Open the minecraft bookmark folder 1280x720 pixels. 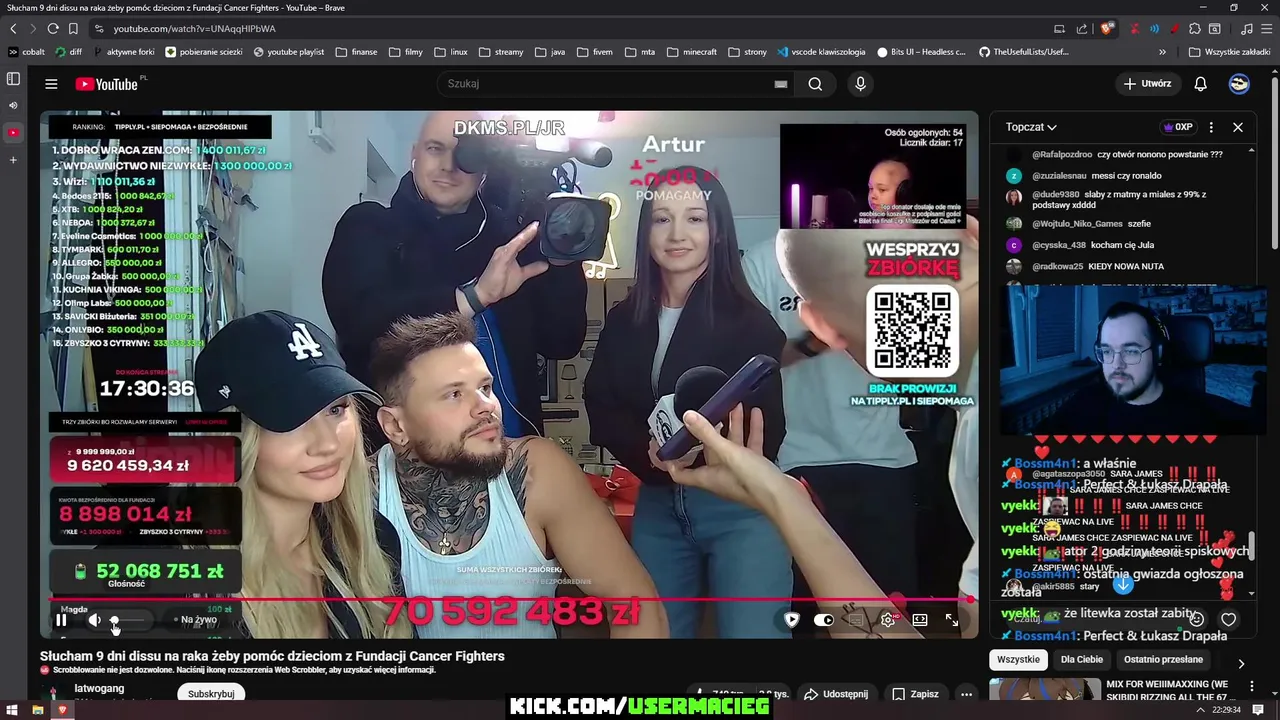point(692,52)
